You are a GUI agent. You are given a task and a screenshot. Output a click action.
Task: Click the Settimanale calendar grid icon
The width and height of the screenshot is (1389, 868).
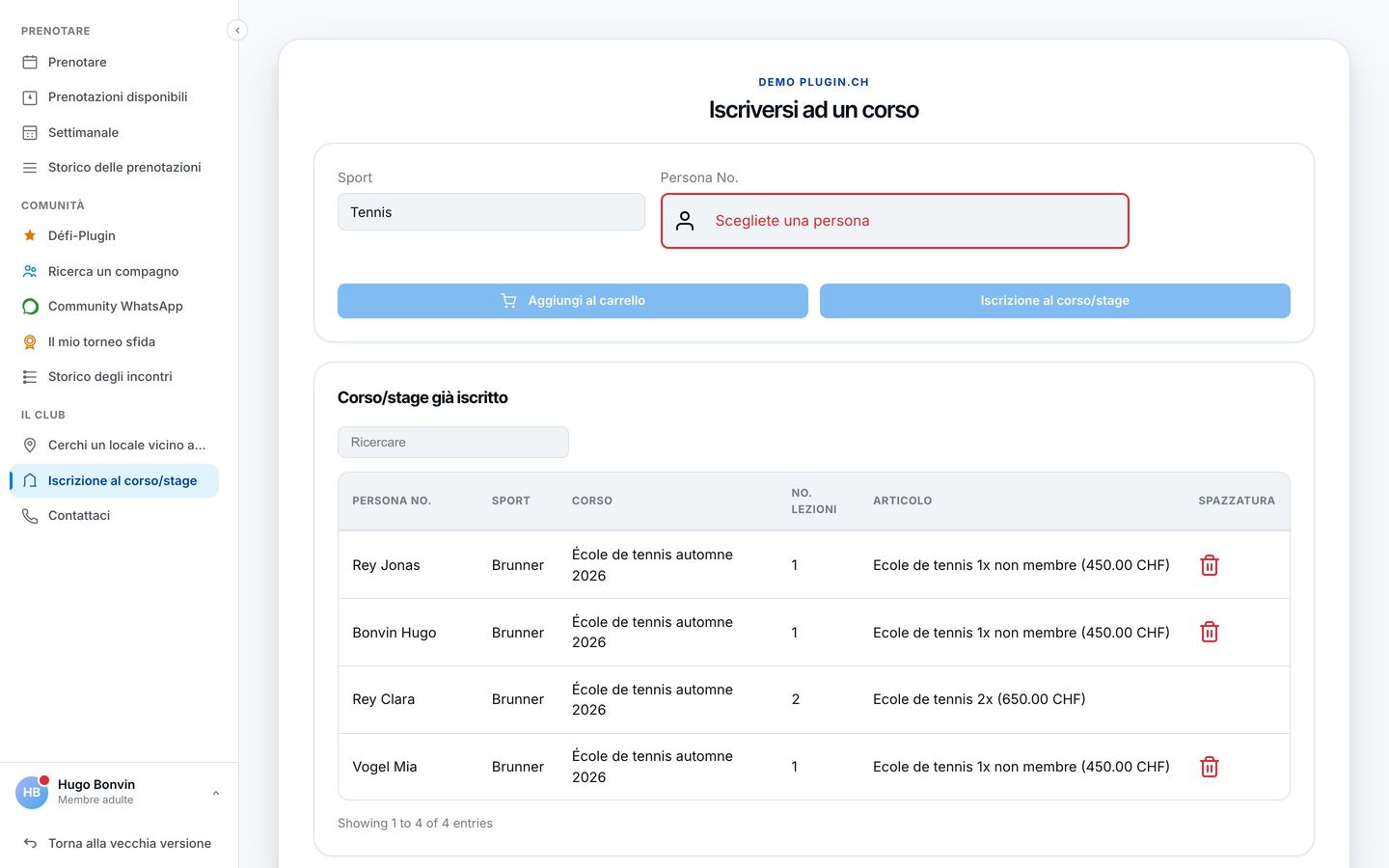30,132
